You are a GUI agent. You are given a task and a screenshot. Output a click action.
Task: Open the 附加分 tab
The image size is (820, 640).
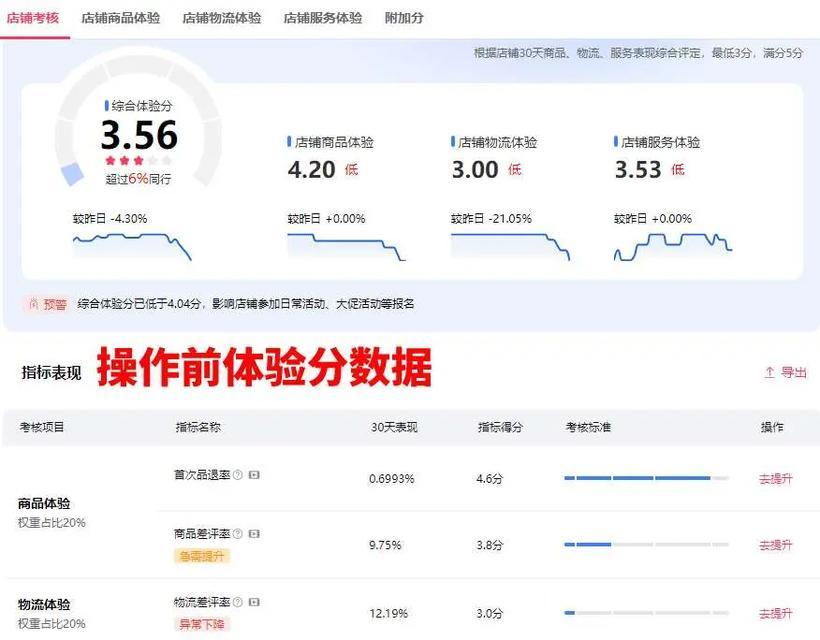point(404,18)
